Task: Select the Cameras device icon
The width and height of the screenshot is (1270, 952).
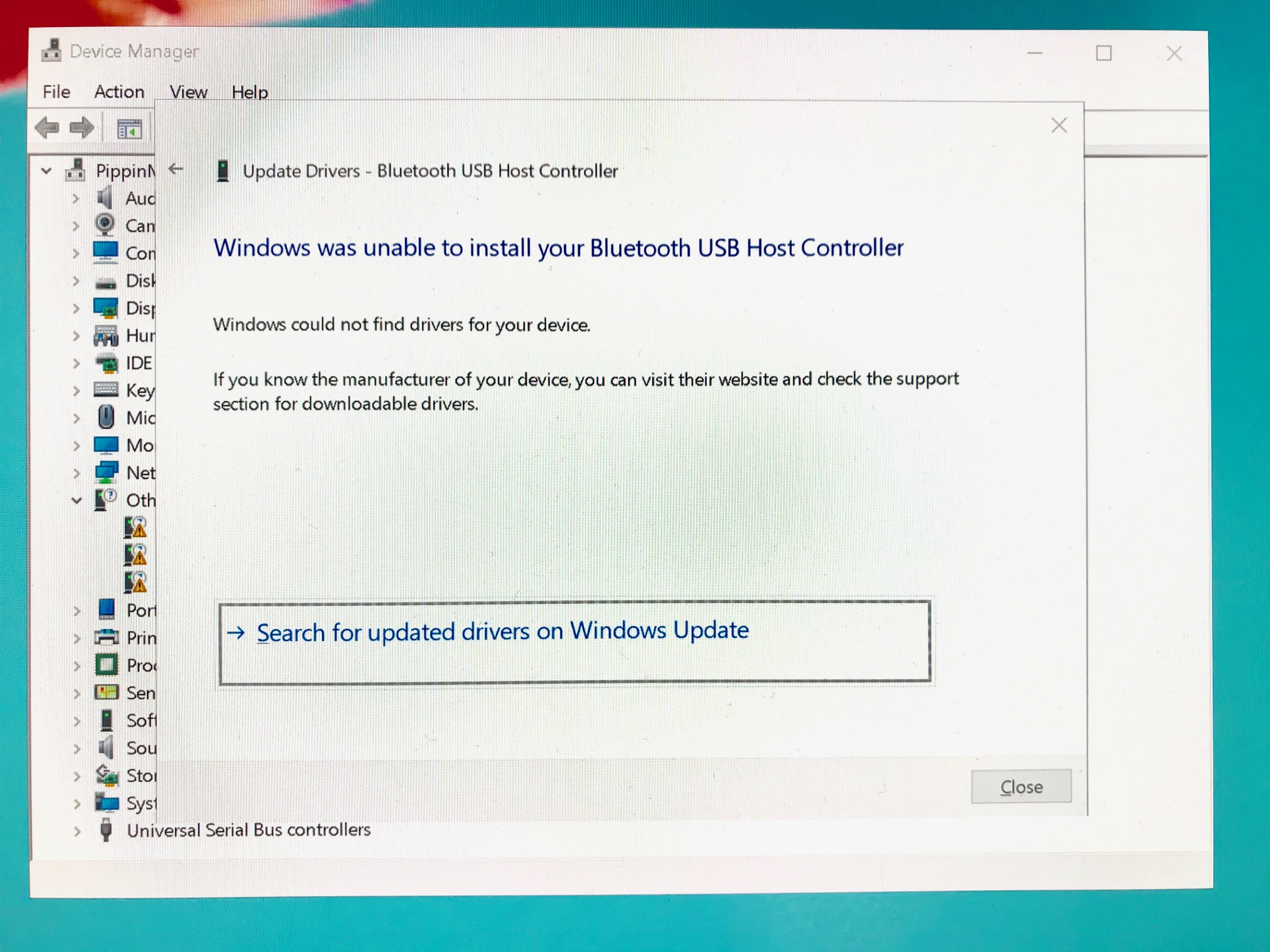Action: click(x=105, y=225)
